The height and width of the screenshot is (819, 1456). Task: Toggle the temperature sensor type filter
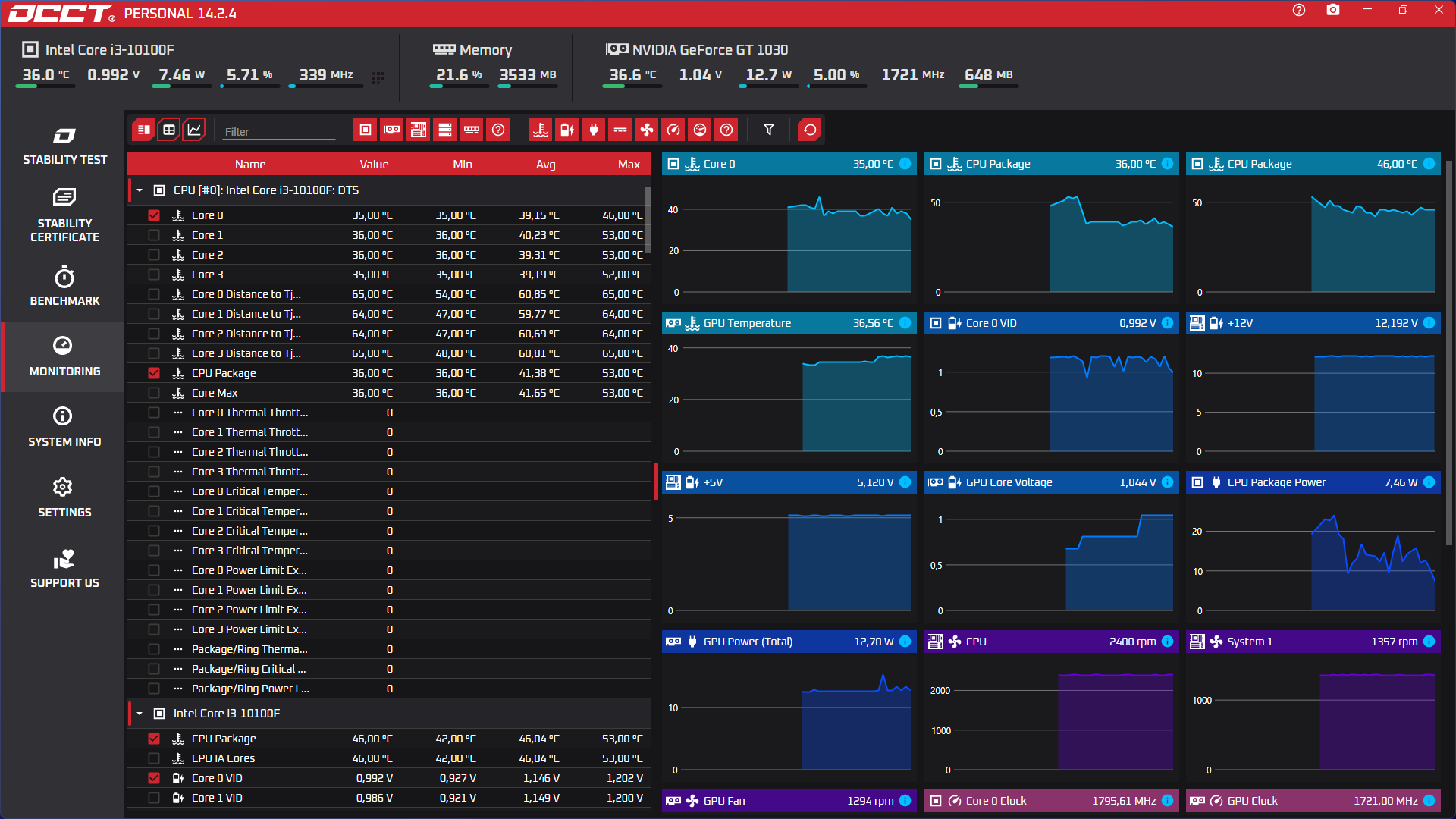pyautogui.click(x=541, y=130)
